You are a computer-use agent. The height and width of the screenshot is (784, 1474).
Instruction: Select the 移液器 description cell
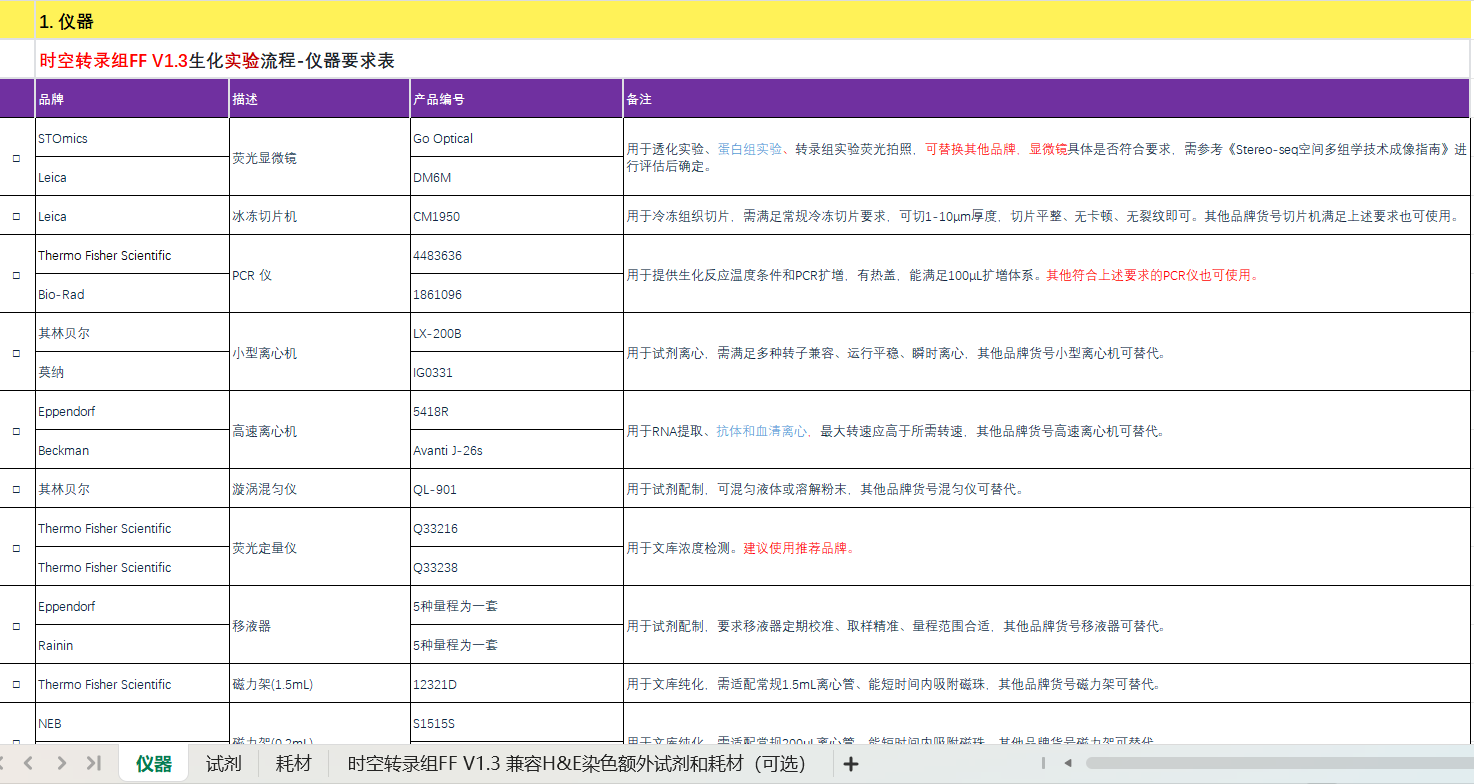coord(320,626)
